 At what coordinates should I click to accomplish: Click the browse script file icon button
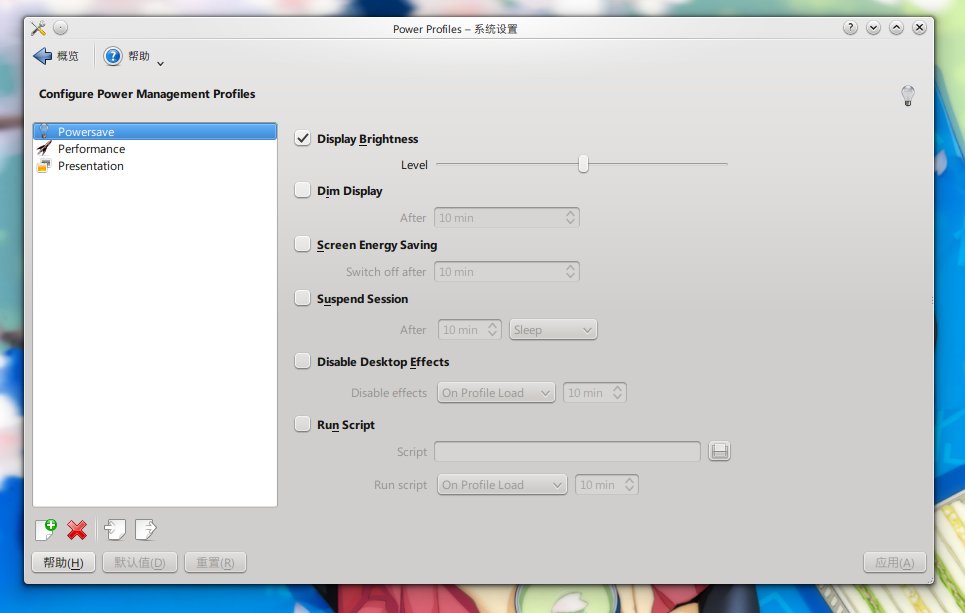pyautogui.click(x=719, y=451)
